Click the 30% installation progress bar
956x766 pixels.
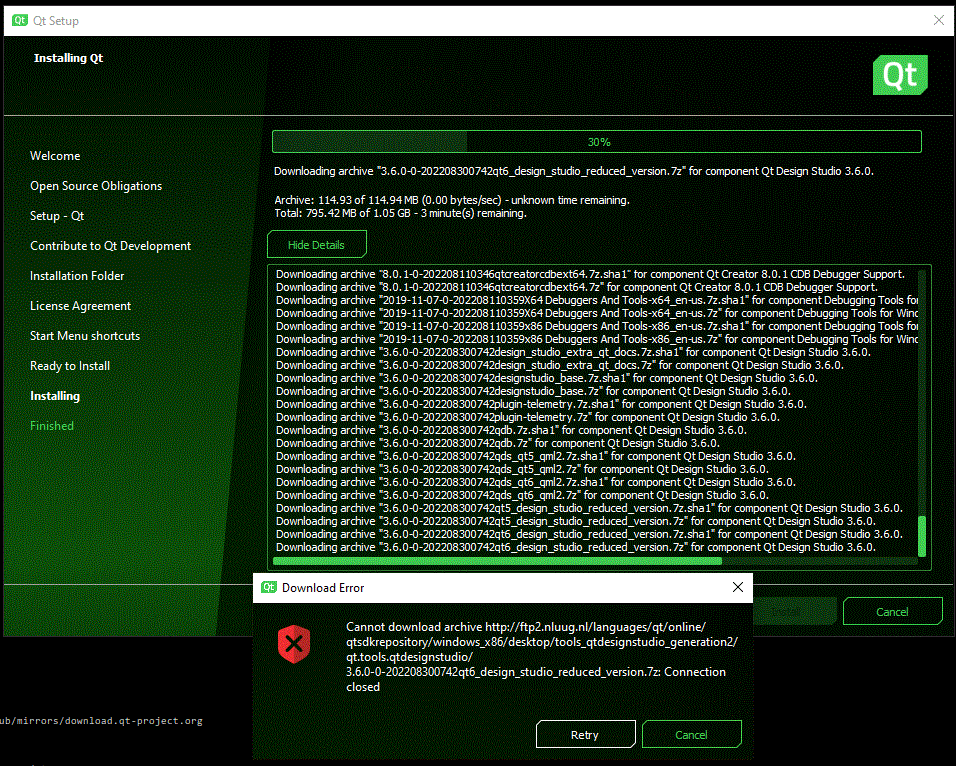(x=597, y=141)
